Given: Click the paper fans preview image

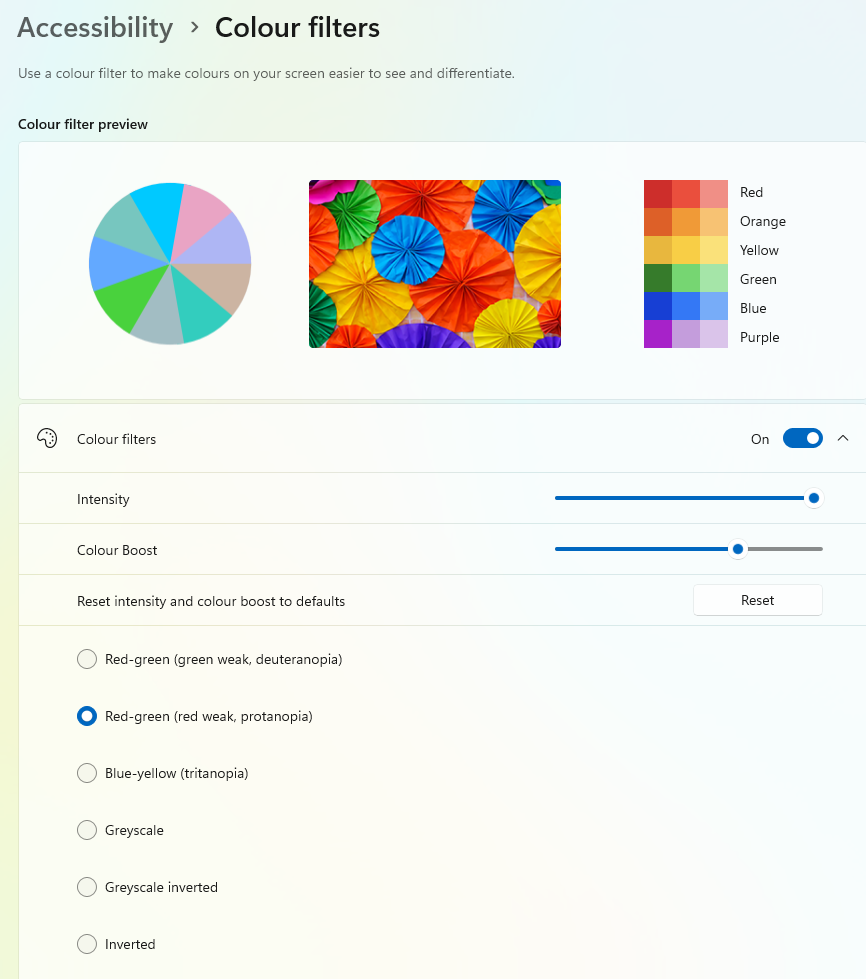Looking at the screenshot, I should pos(435,264).
